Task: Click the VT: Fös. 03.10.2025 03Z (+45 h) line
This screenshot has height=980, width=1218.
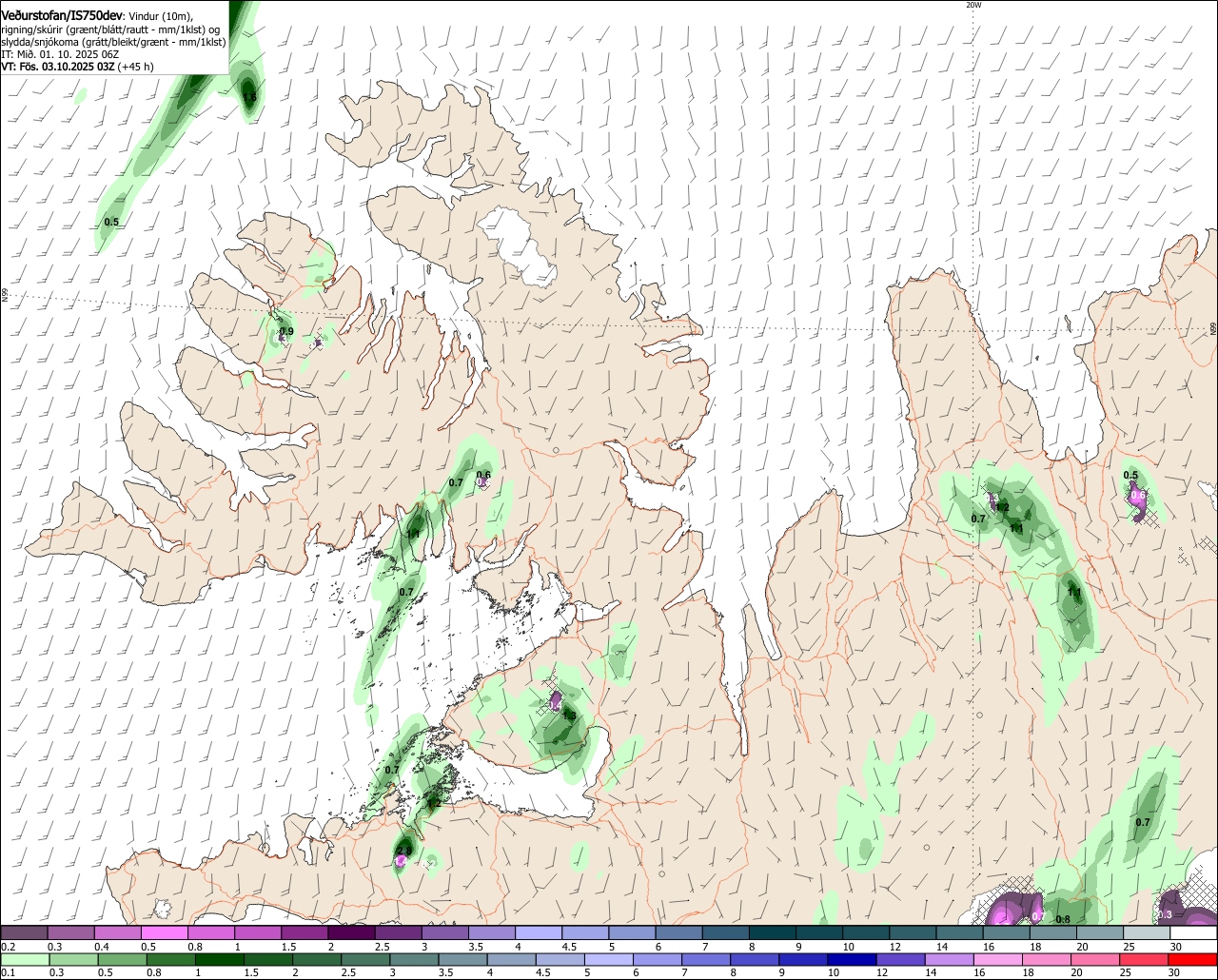Action: pos(78,67)
